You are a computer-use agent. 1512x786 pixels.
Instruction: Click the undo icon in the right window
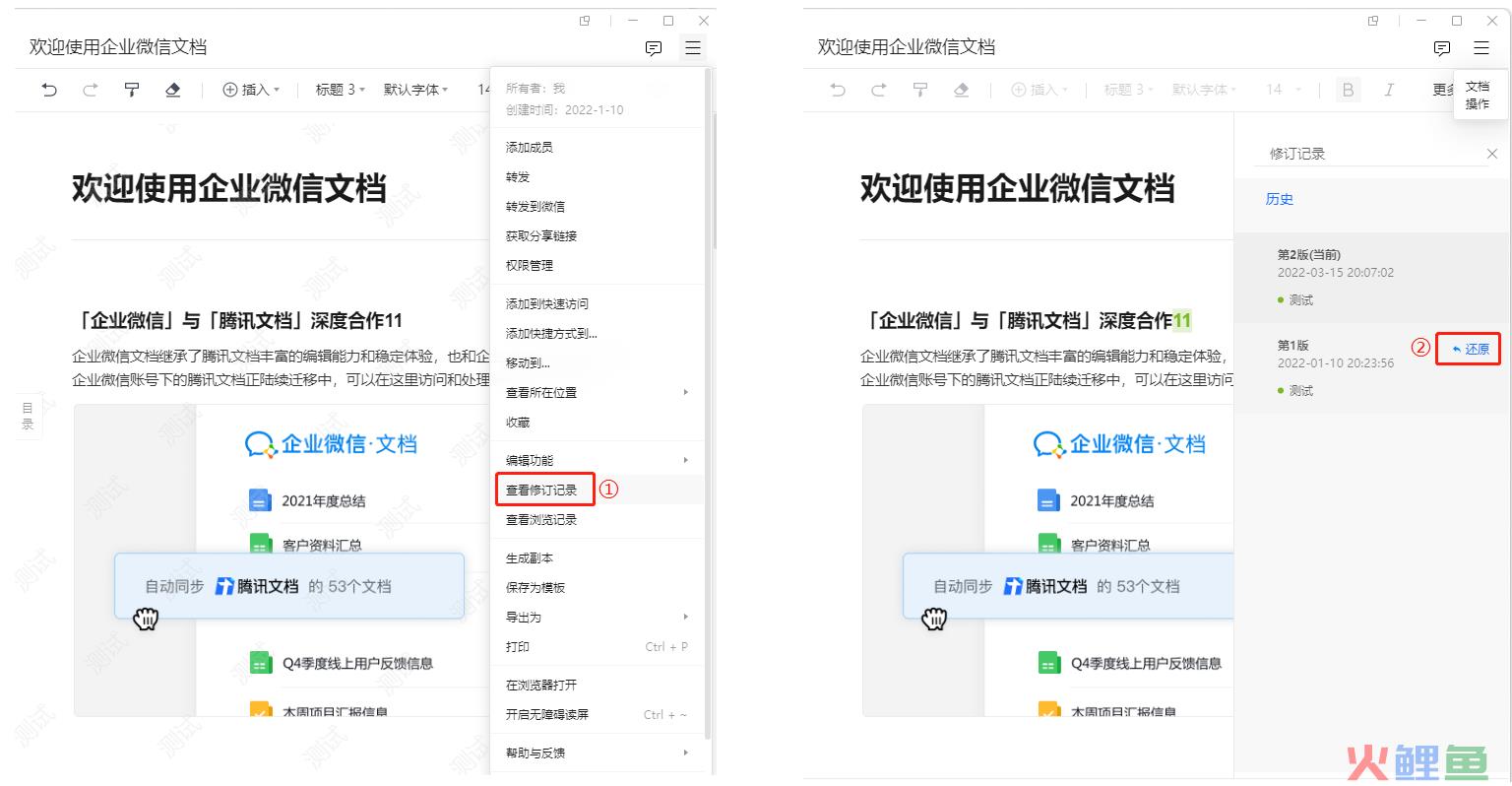pos(838,90)
